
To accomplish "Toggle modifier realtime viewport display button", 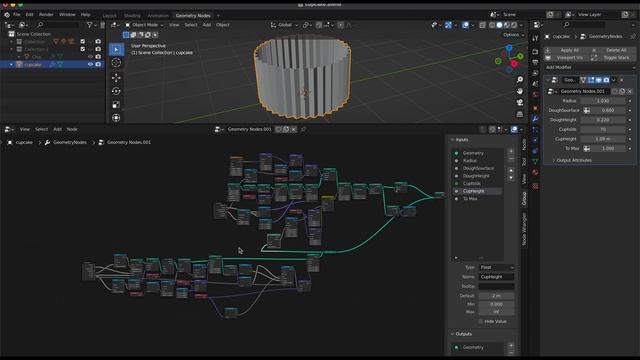I will click(x=598, y=80).
